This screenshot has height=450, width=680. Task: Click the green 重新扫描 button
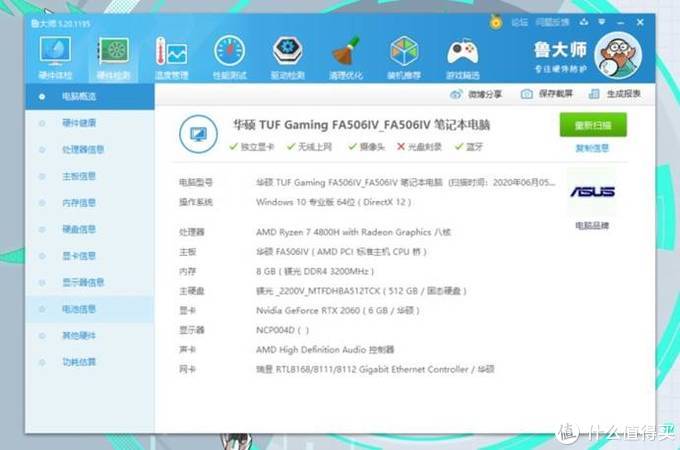(x=592, y=125)
